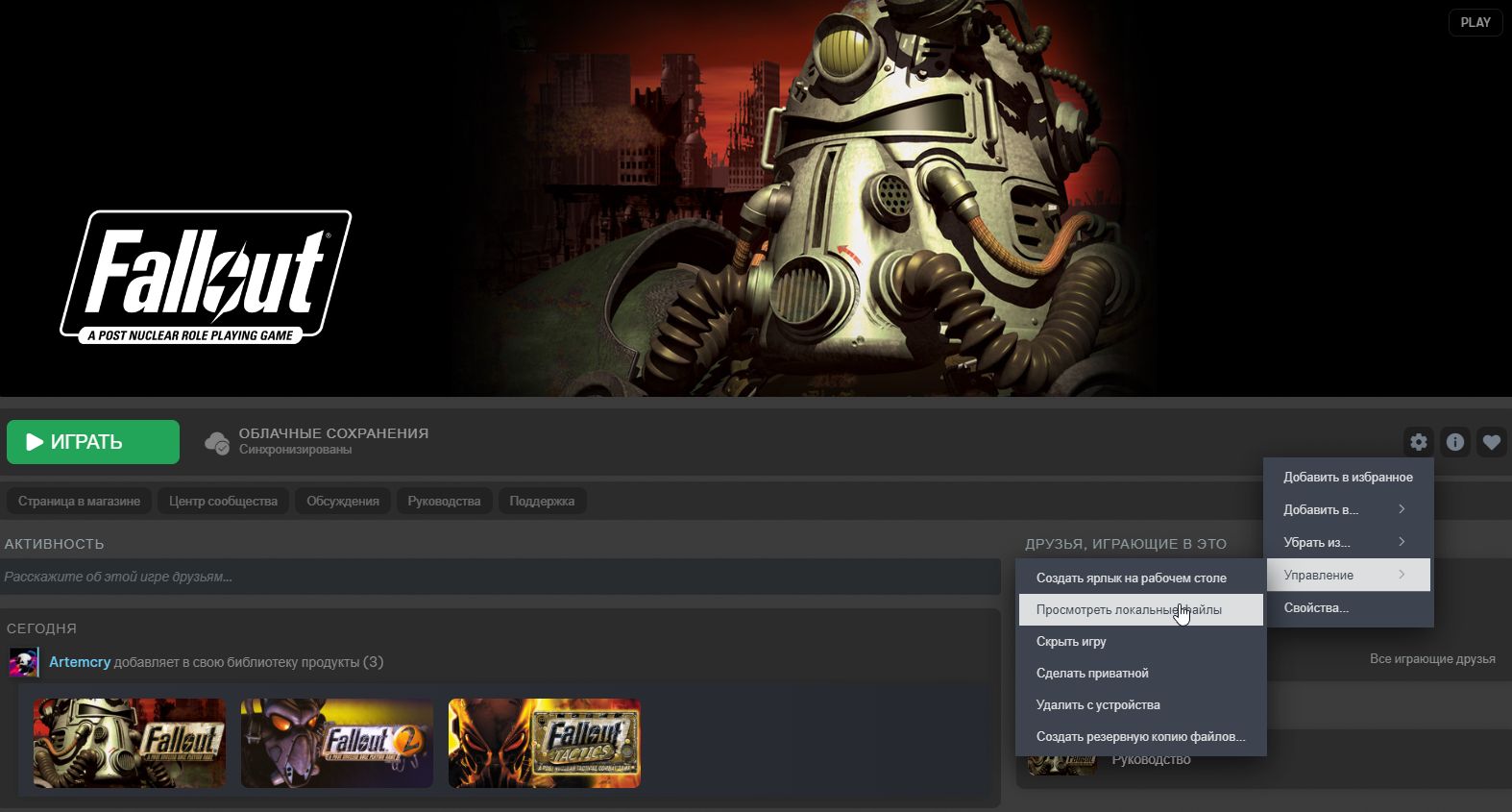The width and height of the screenshot is (1512, 812).
Task: Choose 'Создать ярлык на рабочем столе'
Action: point(1141,578)
